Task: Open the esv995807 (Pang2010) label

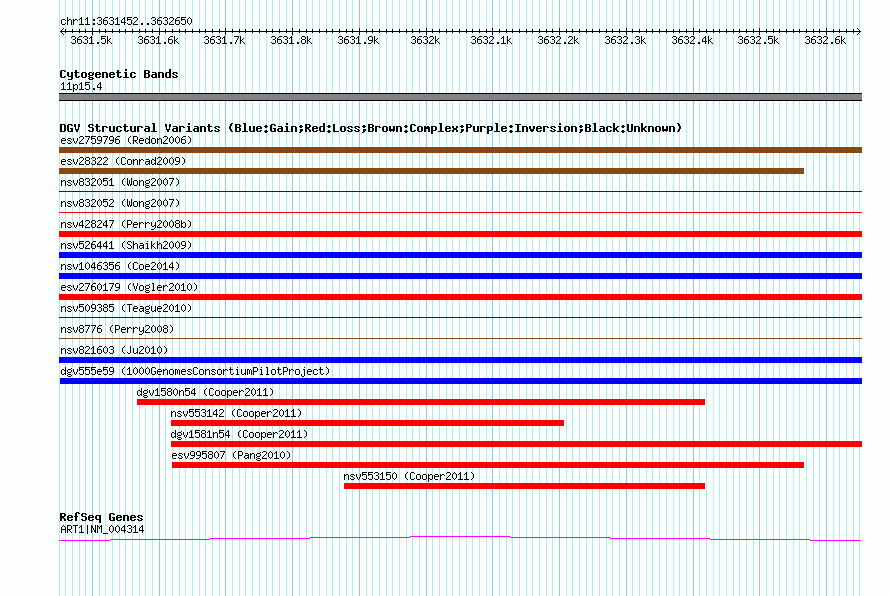Action: [231, 455]
